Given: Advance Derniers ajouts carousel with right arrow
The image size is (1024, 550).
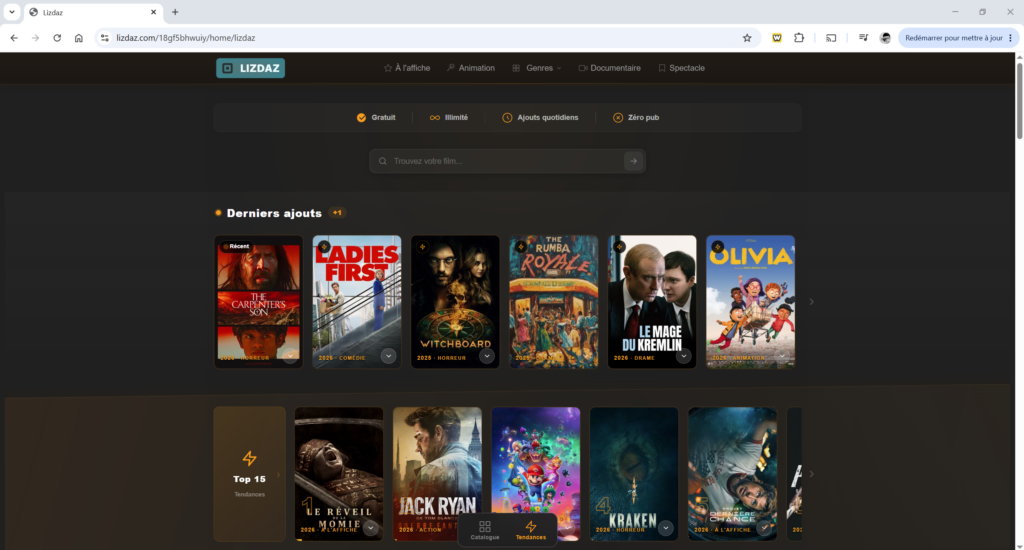Looking at the screenshot, I should (x=811, y=302).
